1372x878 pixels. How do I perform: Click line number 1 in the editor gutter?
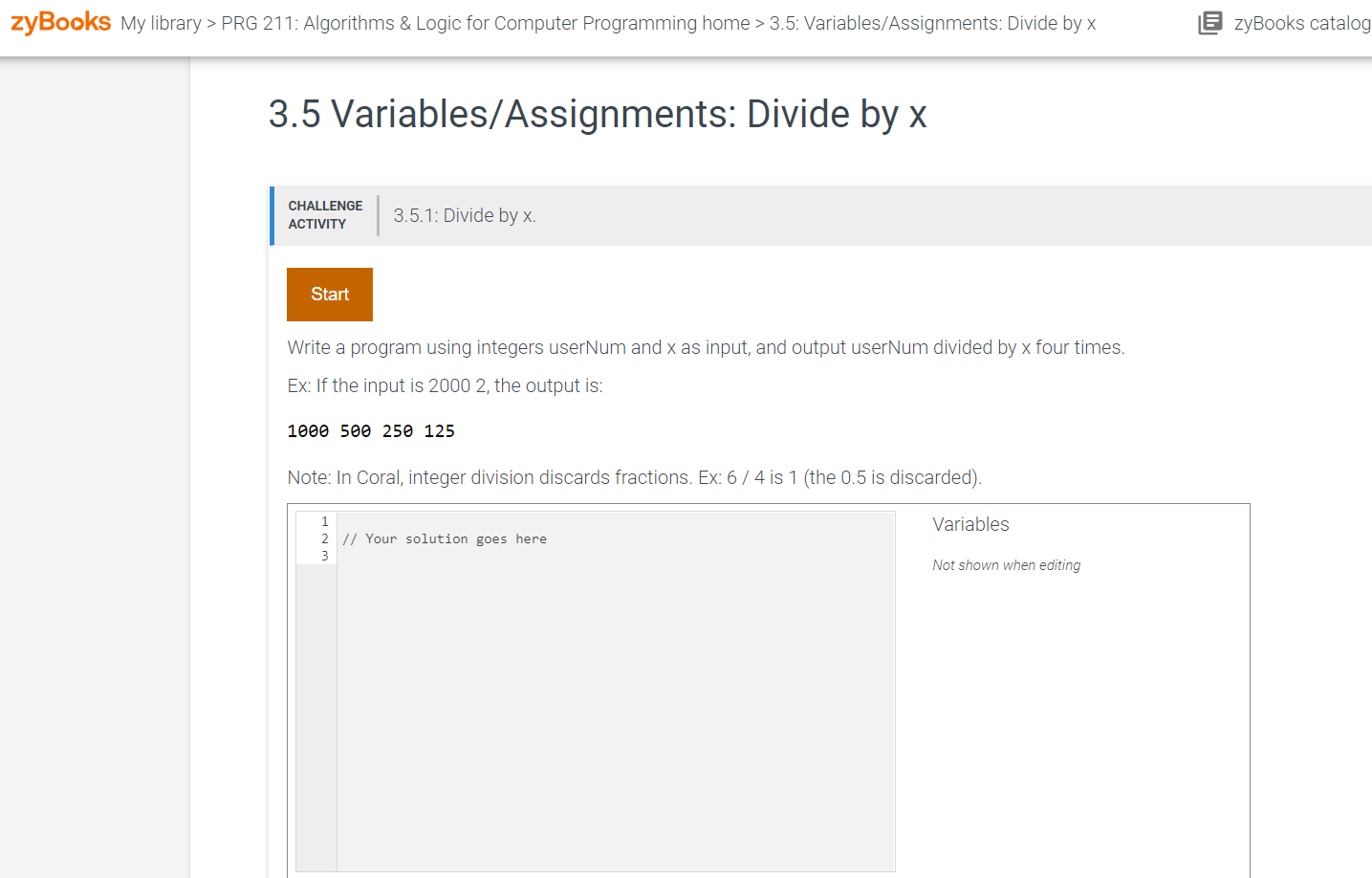[324, 521]
